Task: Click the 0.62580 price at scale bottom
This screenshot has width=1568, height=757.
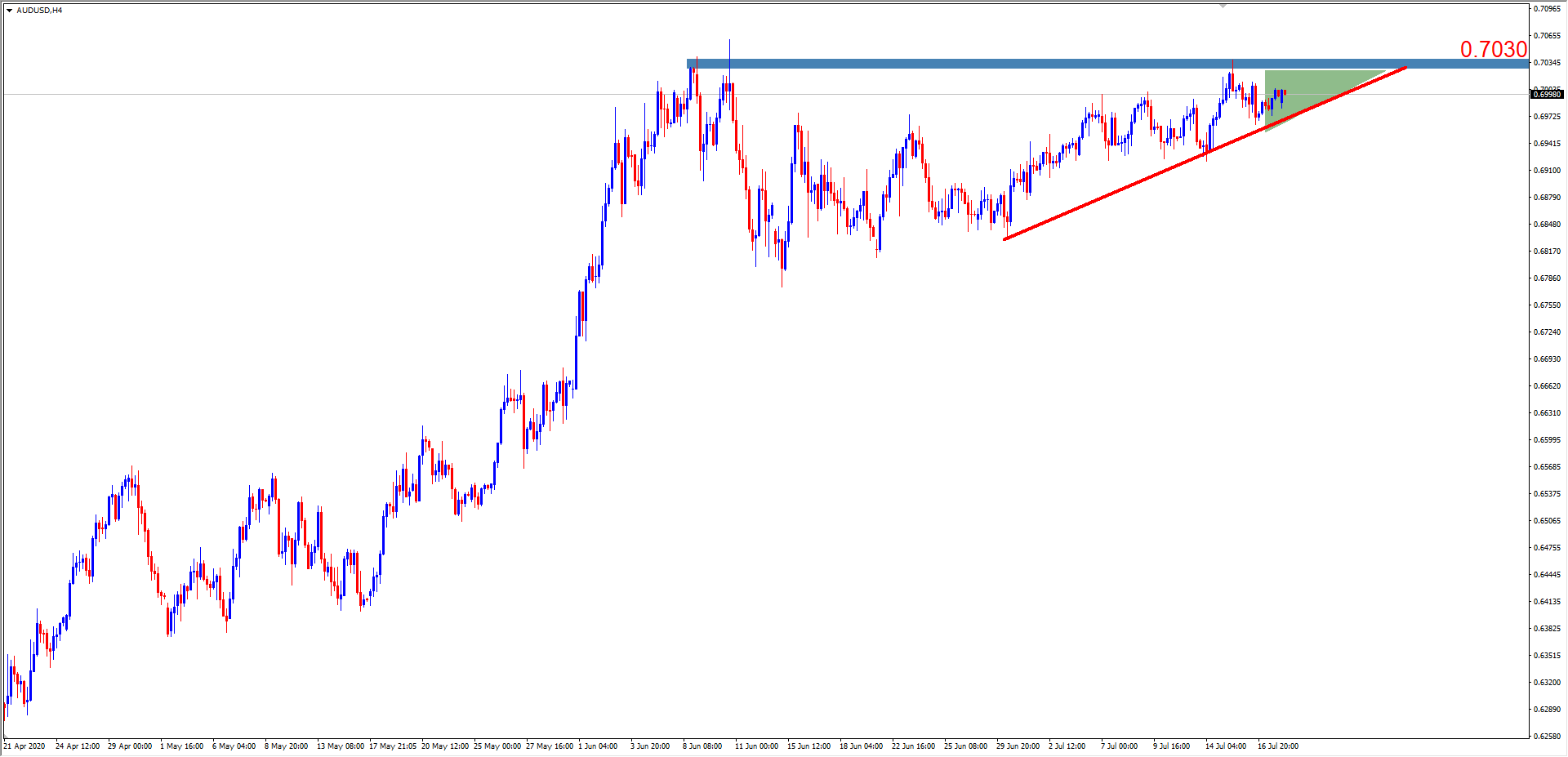Action: 1547,737
